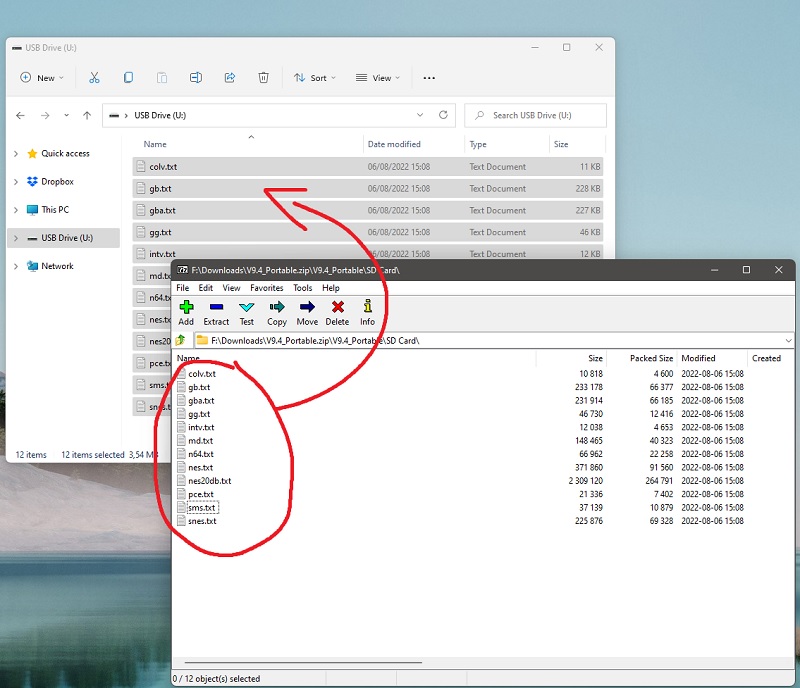The height and width of the screenshot is (688, 800).
Task: Sort Explorer by Date modified column
Action: click(394, 144)
